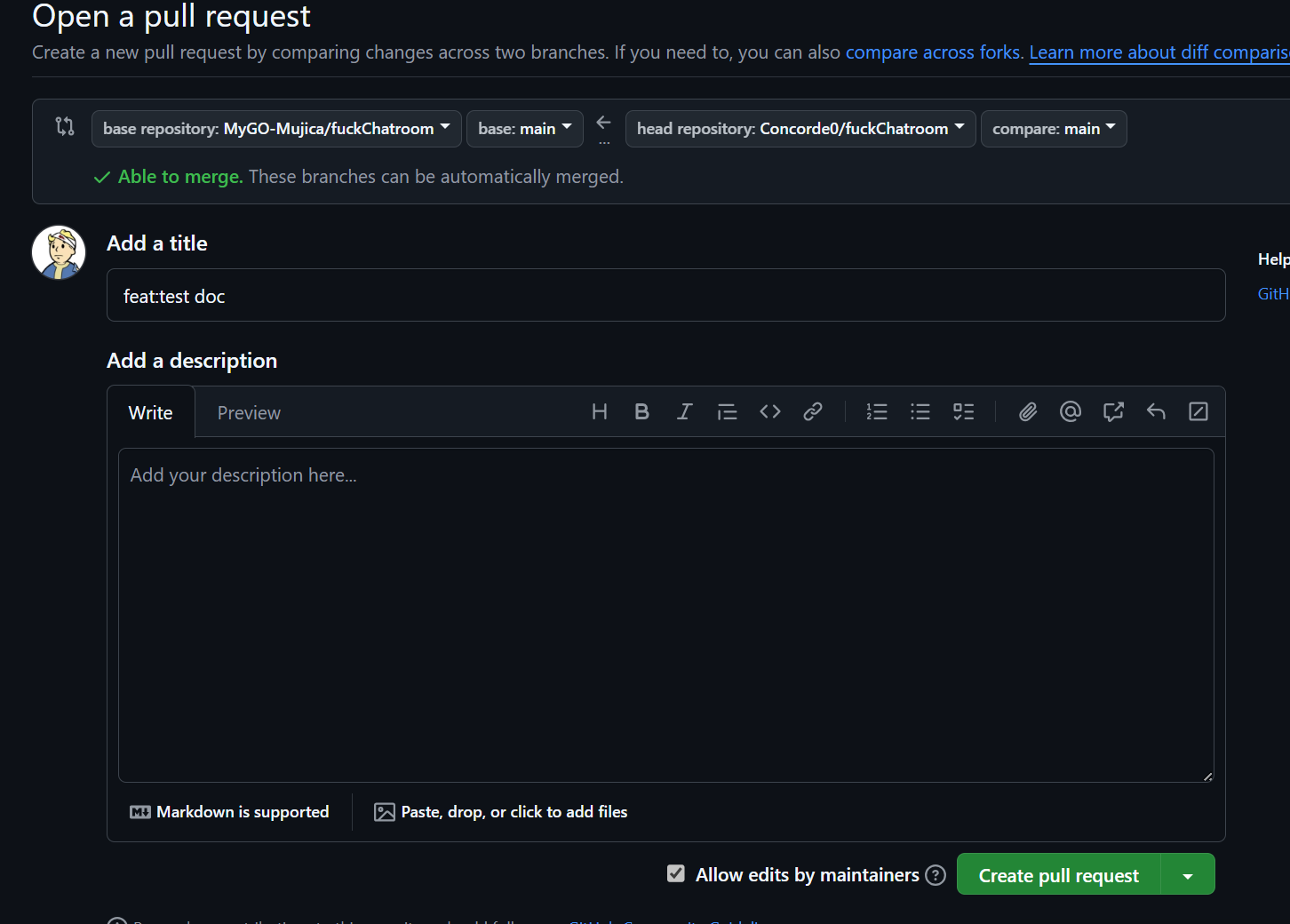Expand the Create pull request options arrow

1188,874
